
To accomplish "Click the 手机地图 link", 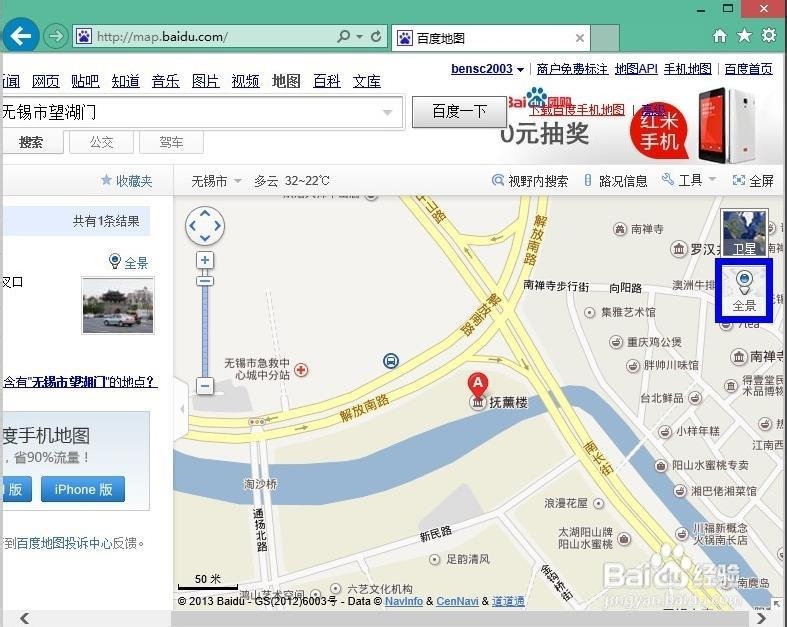I will 688,69.
